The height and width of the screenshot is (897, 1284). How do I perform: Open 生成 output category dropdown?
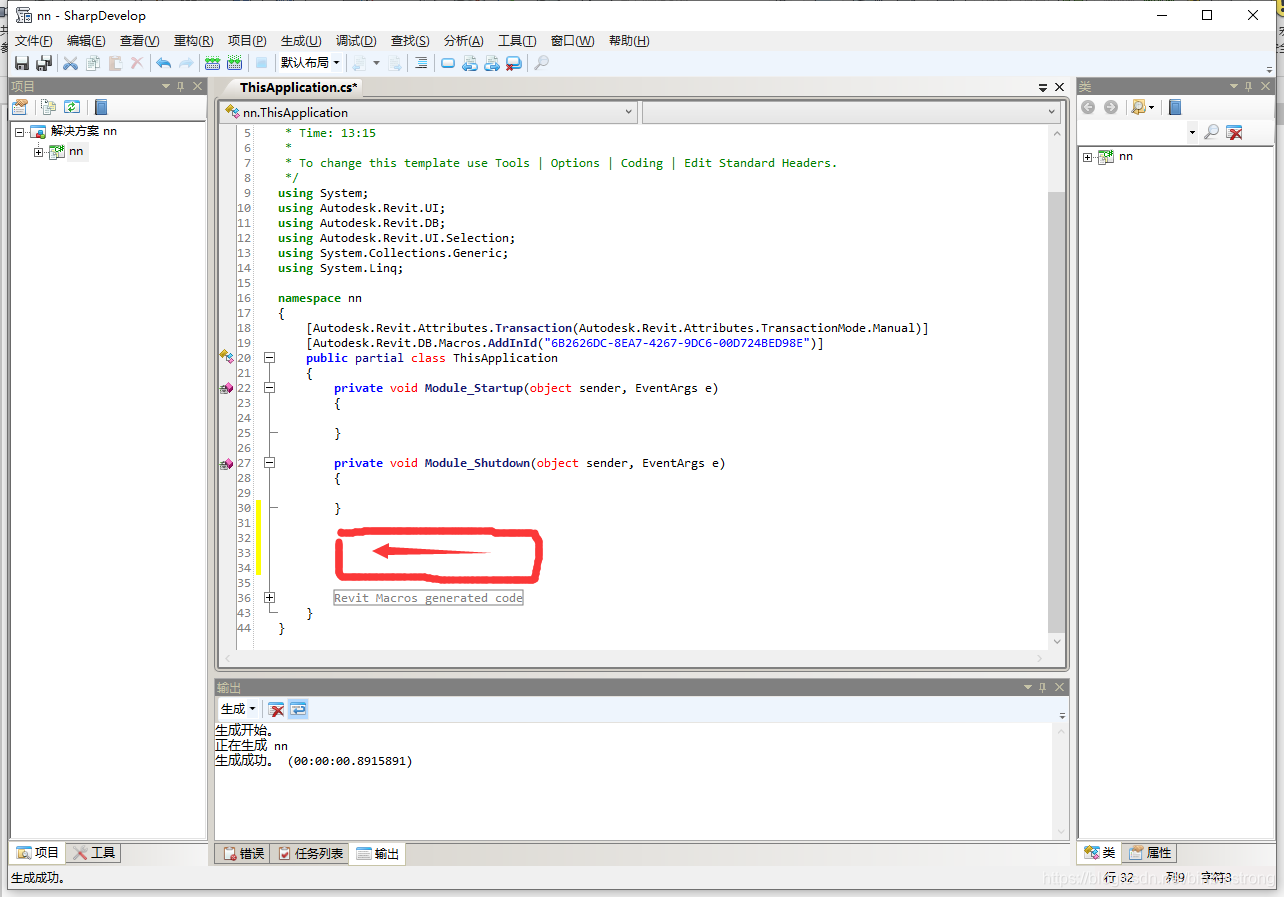[238, 709]
